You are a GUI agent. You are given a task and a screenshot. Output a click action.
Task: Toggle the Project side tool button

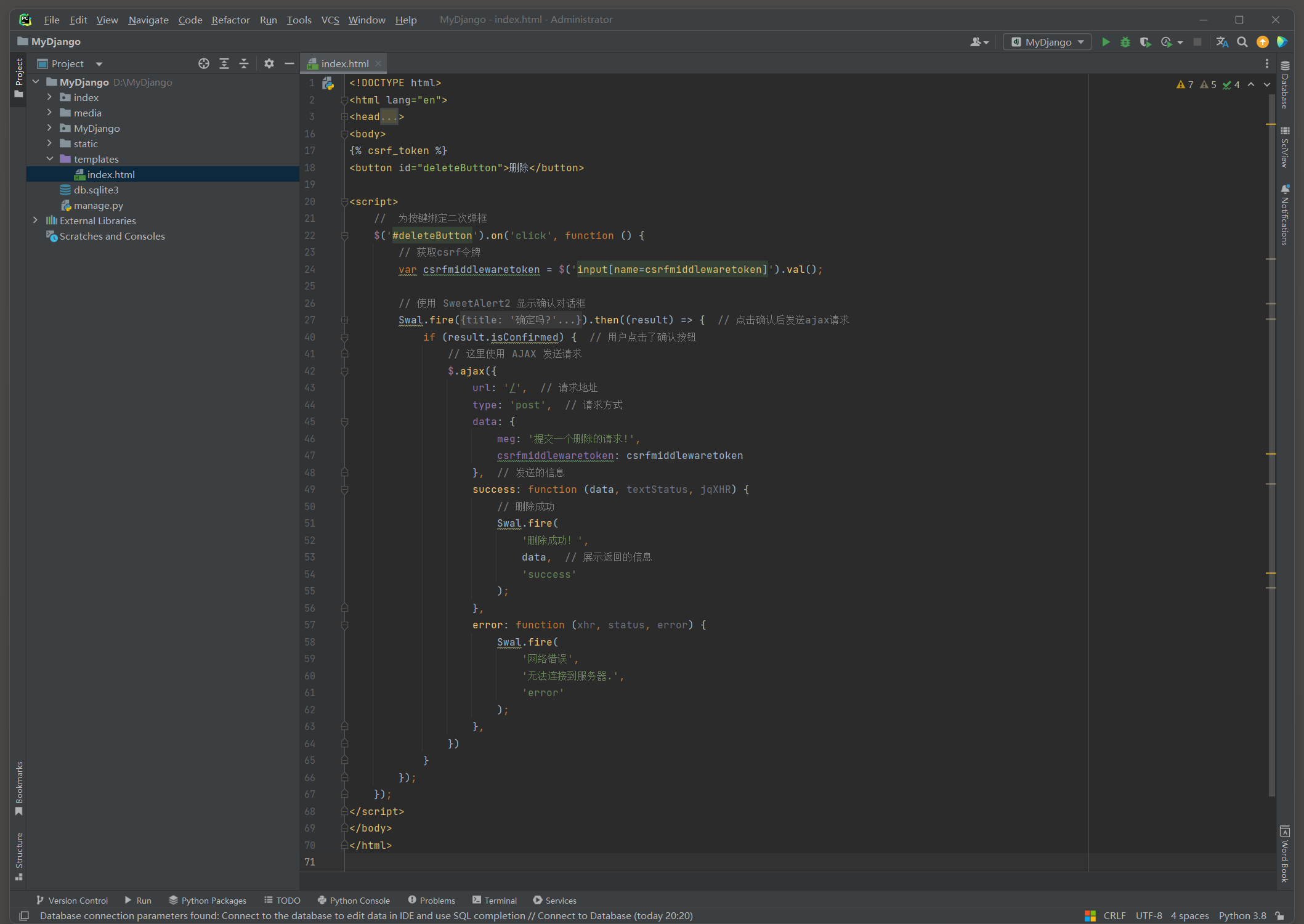(19, 79)
